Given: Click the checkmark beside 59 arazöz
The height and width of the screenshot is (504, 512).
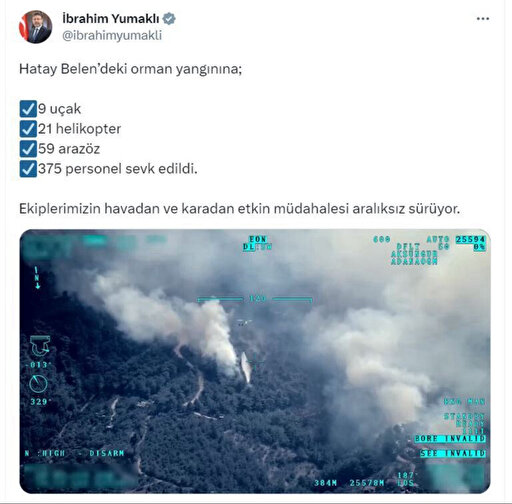Looking at the screenshot, I should pos(28,149).
